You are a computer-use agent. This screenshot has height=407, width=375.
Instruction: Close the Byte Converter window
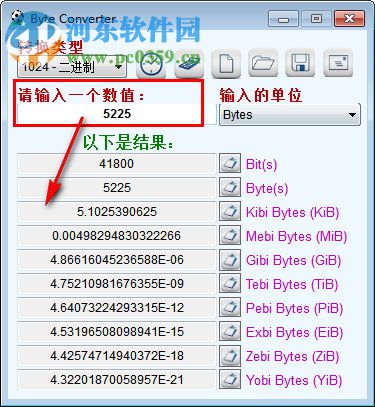pyautogui.click(x=349, y=19)
